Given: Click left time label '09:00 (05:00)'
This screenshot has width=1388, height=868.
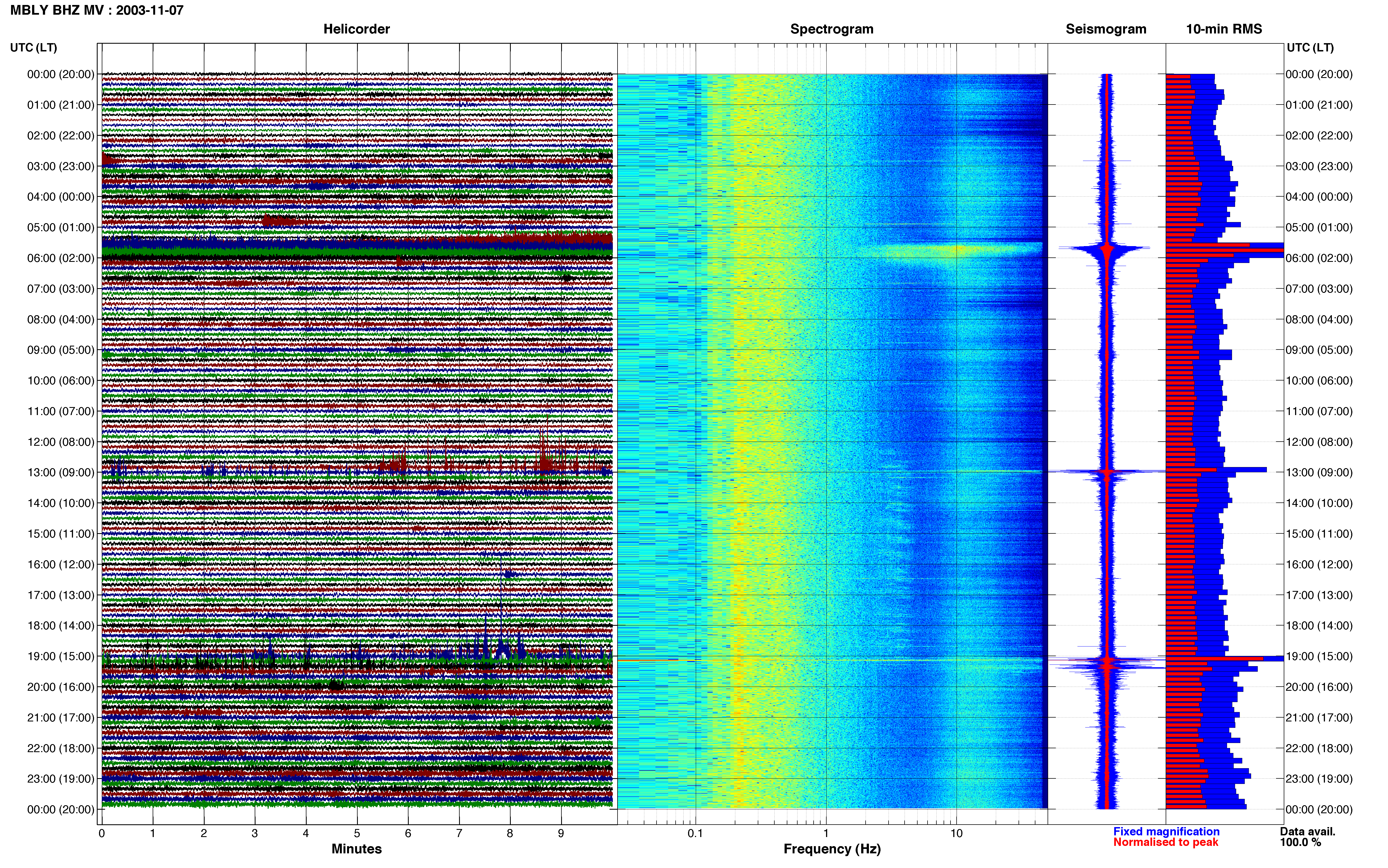Looking at the screenshot, I should (61, 350).
